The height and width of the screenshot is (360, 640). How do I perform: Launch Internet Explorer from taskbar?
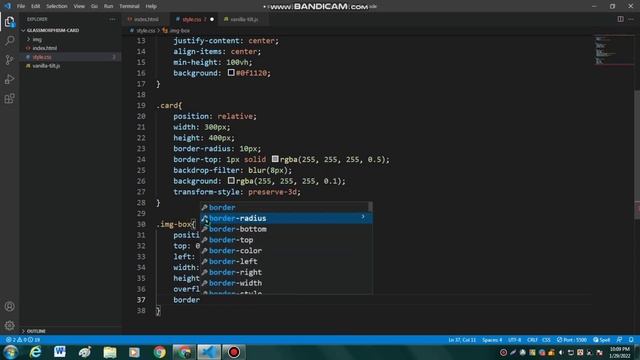pos(36,352)
